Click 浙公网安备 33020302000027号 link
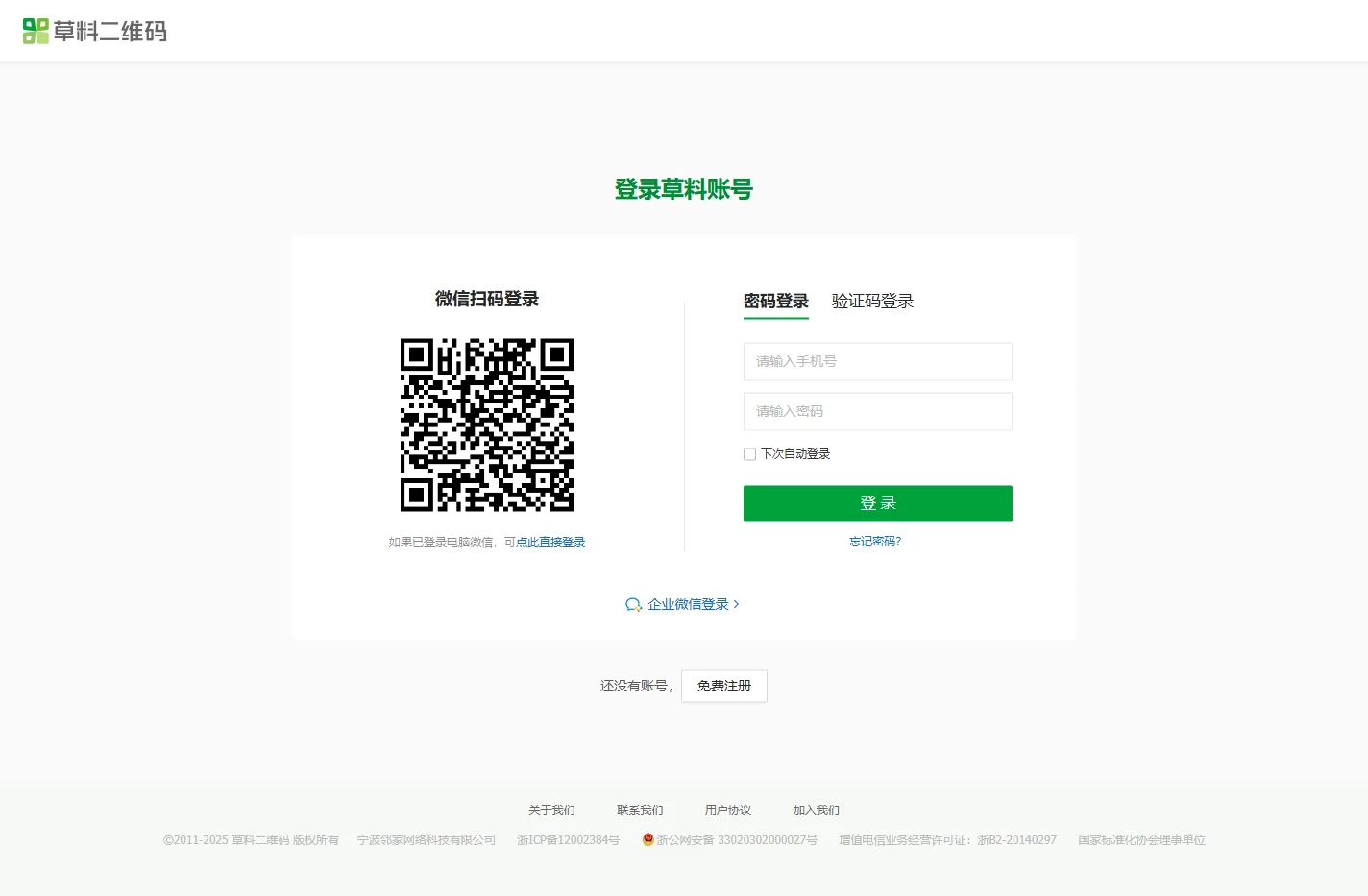 click(x=737, y=840)
